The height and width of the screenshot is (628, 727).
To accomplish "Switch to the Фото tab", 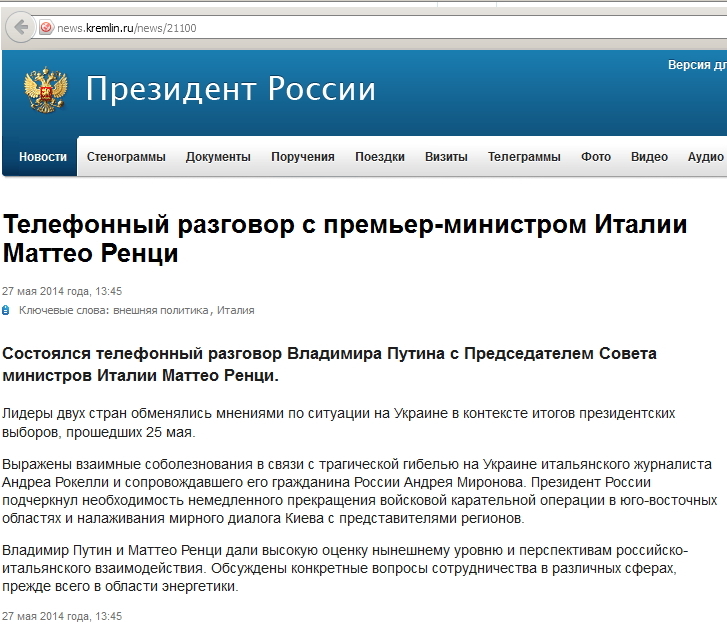I will pyautogui.click(x=596, y=157).
